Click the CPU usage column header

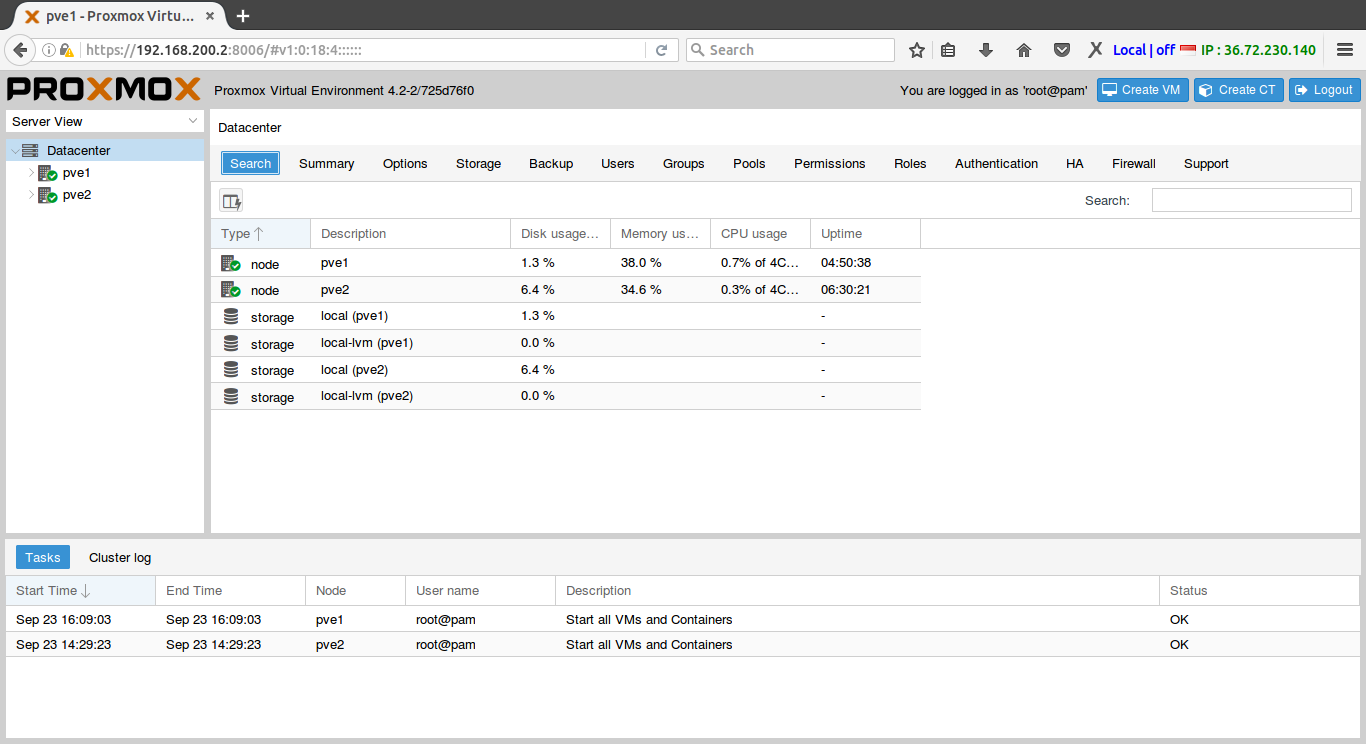click(x=760, y=234)
